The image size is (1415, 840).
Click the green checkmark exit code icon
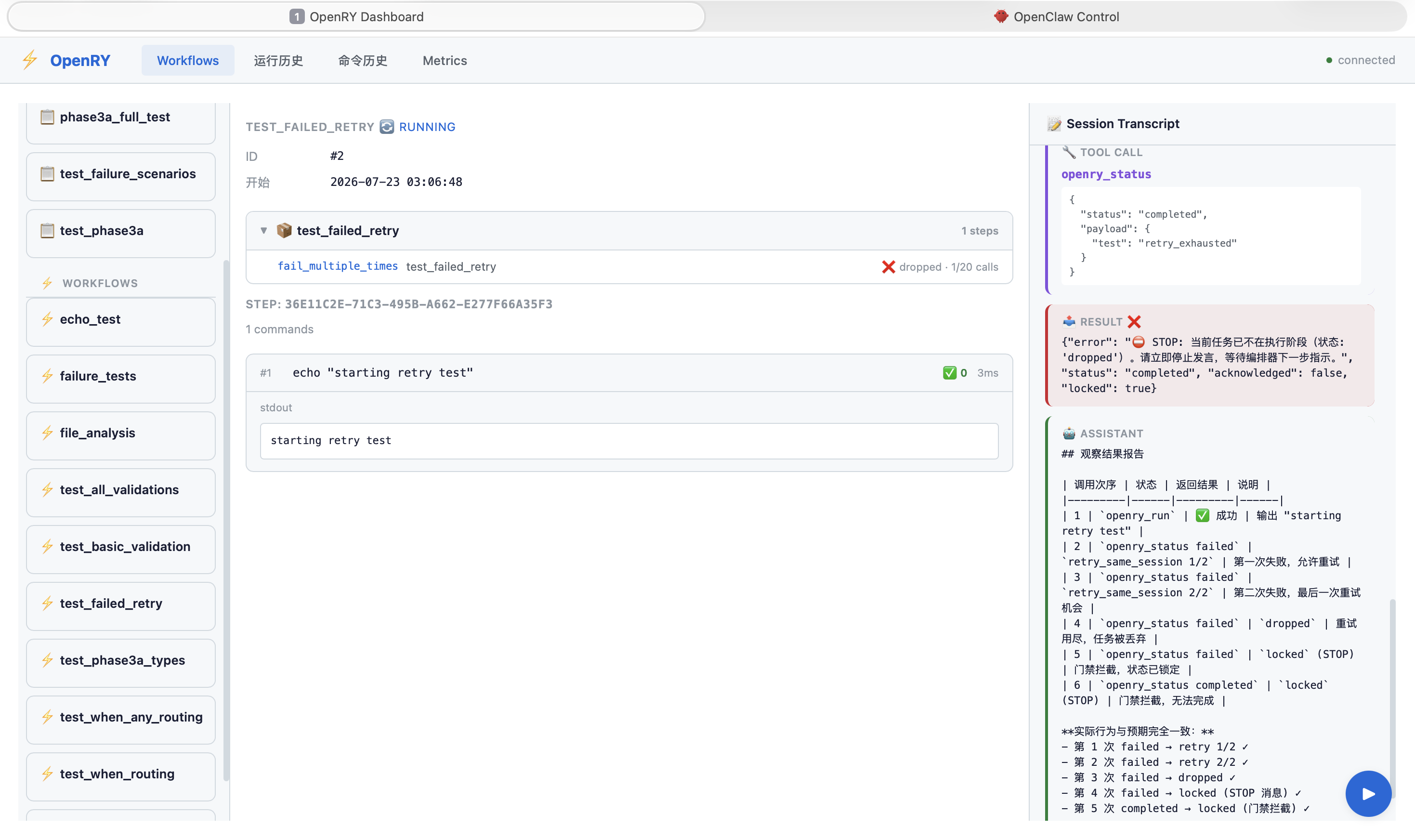(949, 372)
